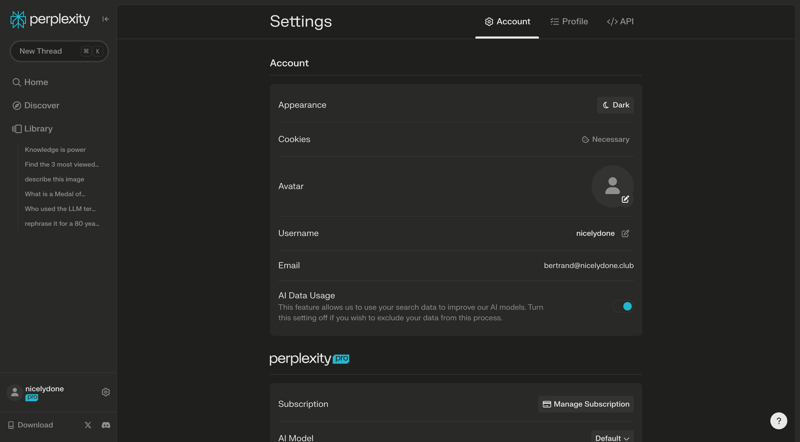Go to Home in sidebar
The height and width of the screenshot is (442, 800).
[30, 82]
